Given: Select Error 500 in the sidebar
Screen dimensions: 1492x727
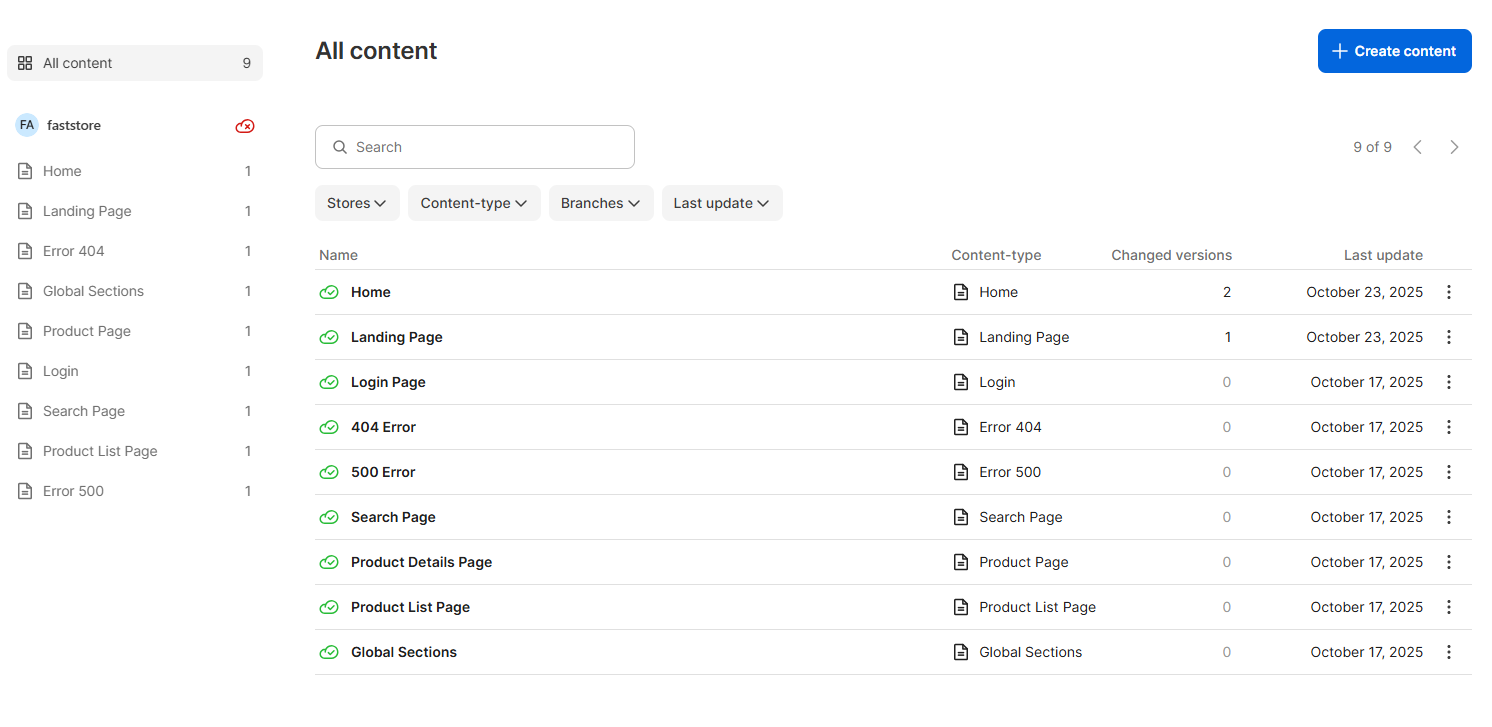Looking at the screenshot, I should pos(135,491).
